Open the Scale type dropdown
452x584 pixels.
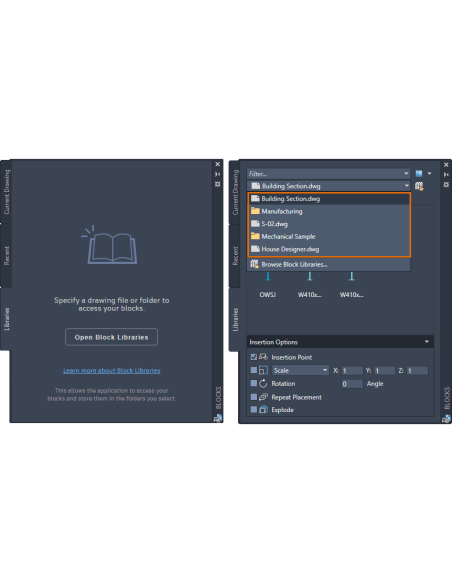coord(300,370)
